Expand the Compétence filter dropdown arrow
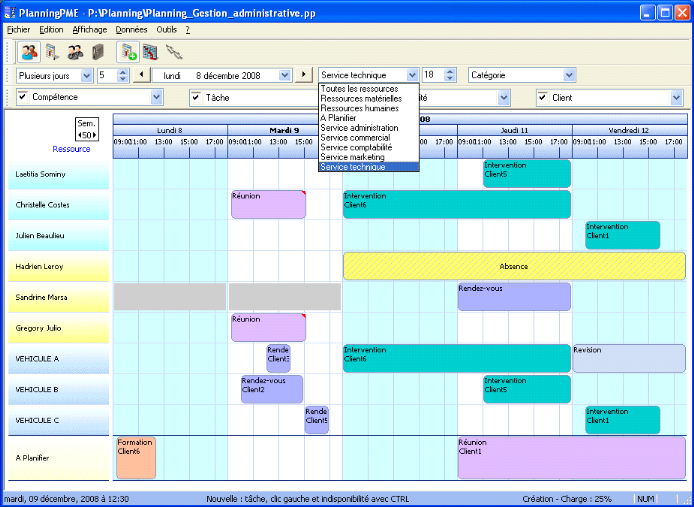This screenshot has width=694, height=507. 156,97
